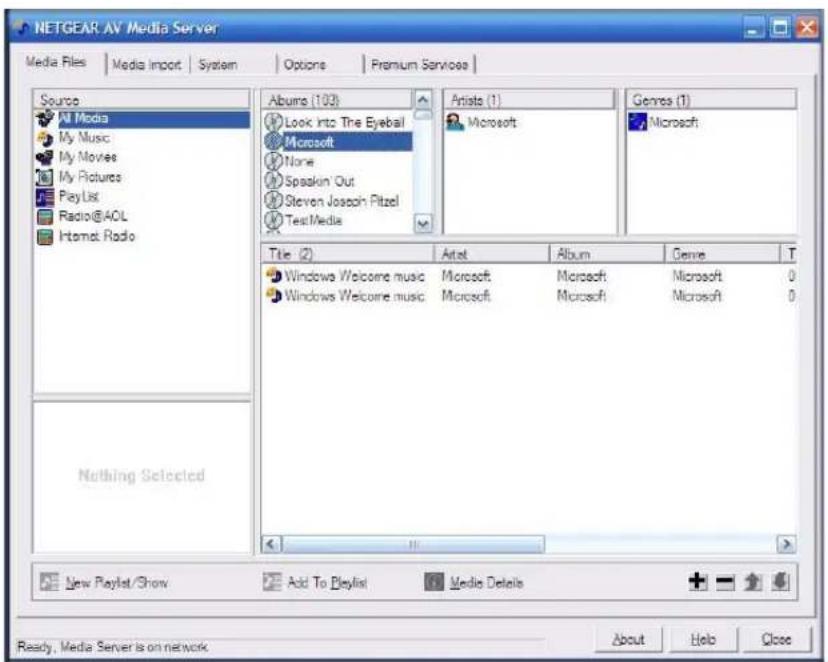The width and height of the screenshot is (828, 662).
Task: Click the About button
Action: [x=628, y=639]
